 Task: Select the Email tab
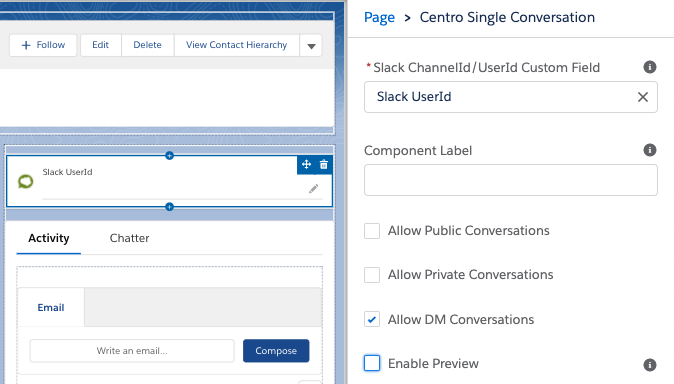(51, 307)
